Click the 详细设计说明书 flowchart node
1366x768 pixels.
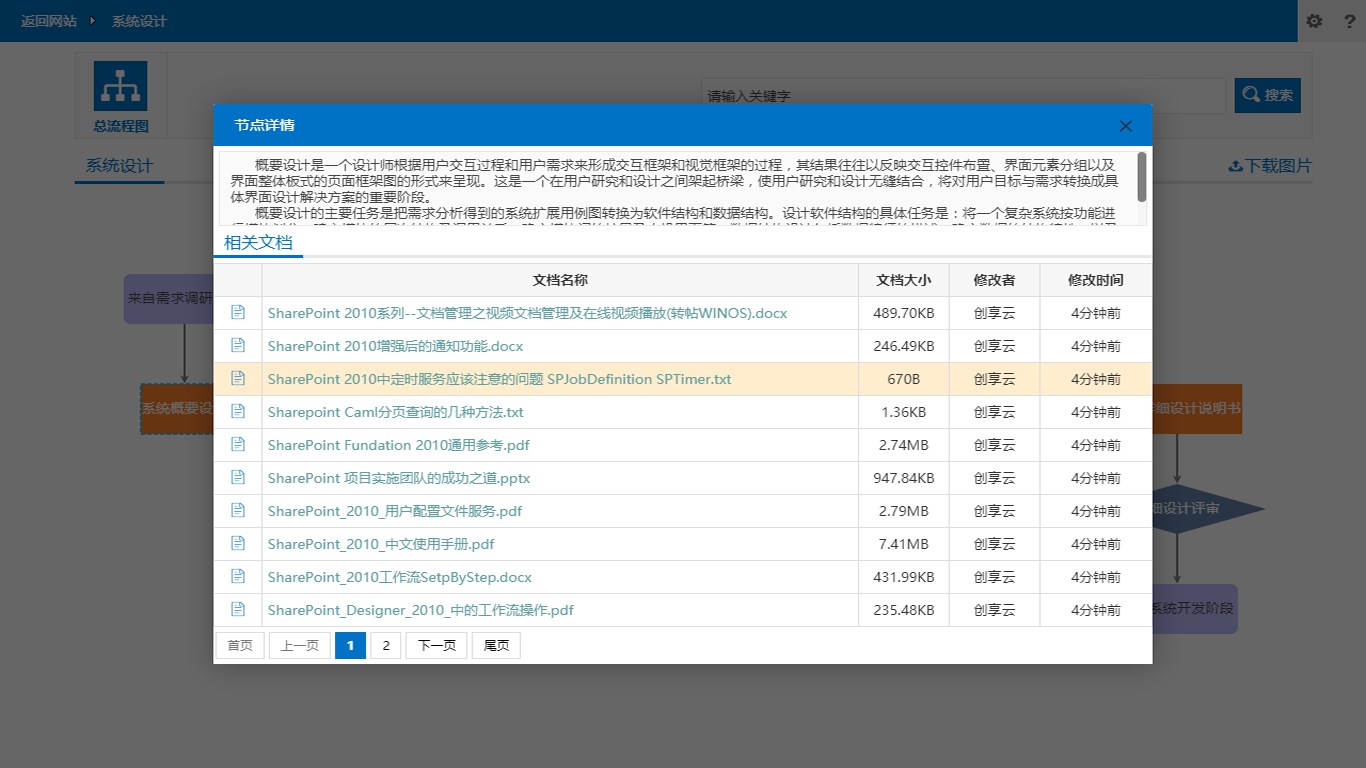point(1197,409)
